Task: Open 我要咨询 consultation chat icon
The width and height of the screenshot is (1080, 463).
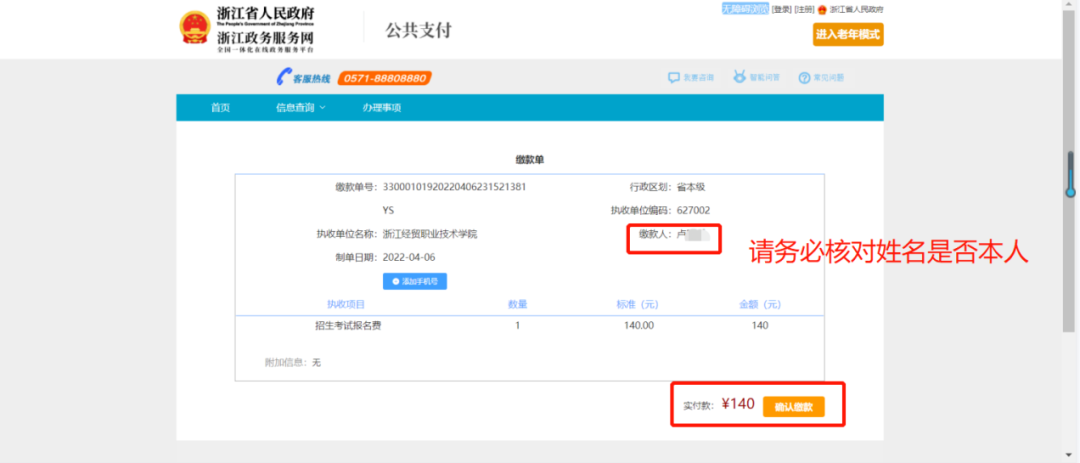Action: (674, 78)
